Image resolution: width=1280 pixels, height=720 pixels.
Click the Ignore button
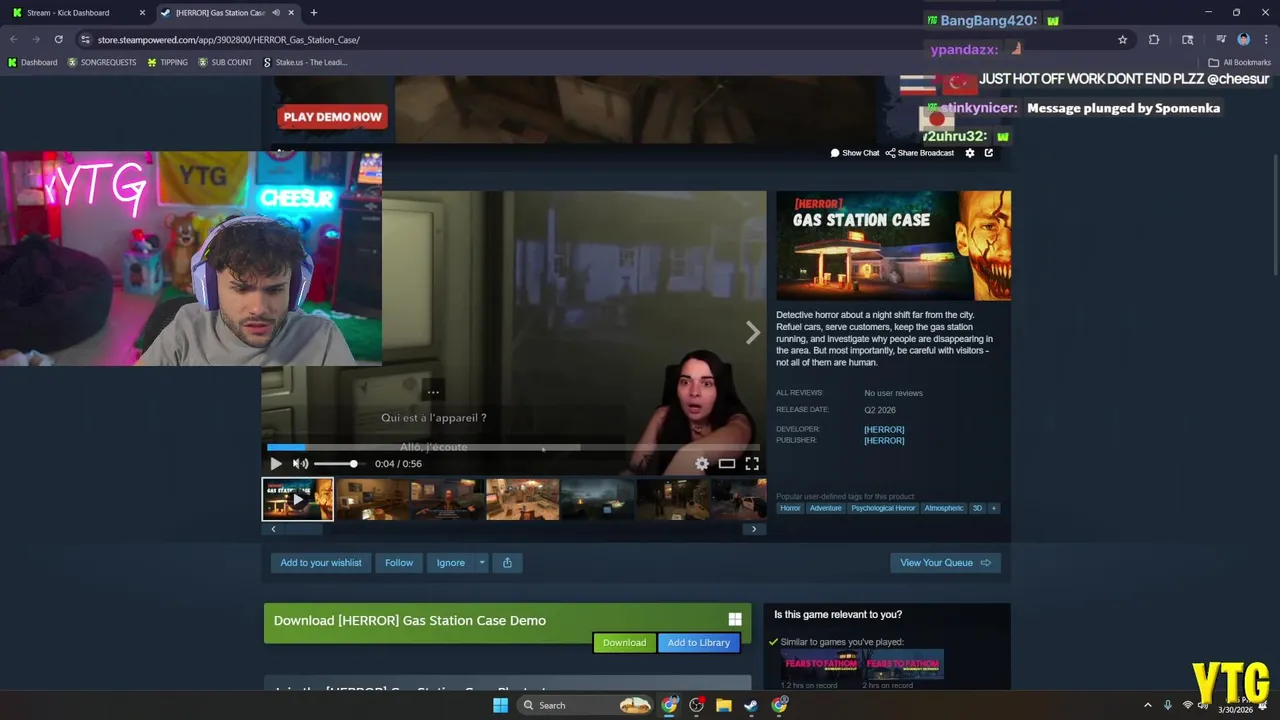tap(450, 563)
